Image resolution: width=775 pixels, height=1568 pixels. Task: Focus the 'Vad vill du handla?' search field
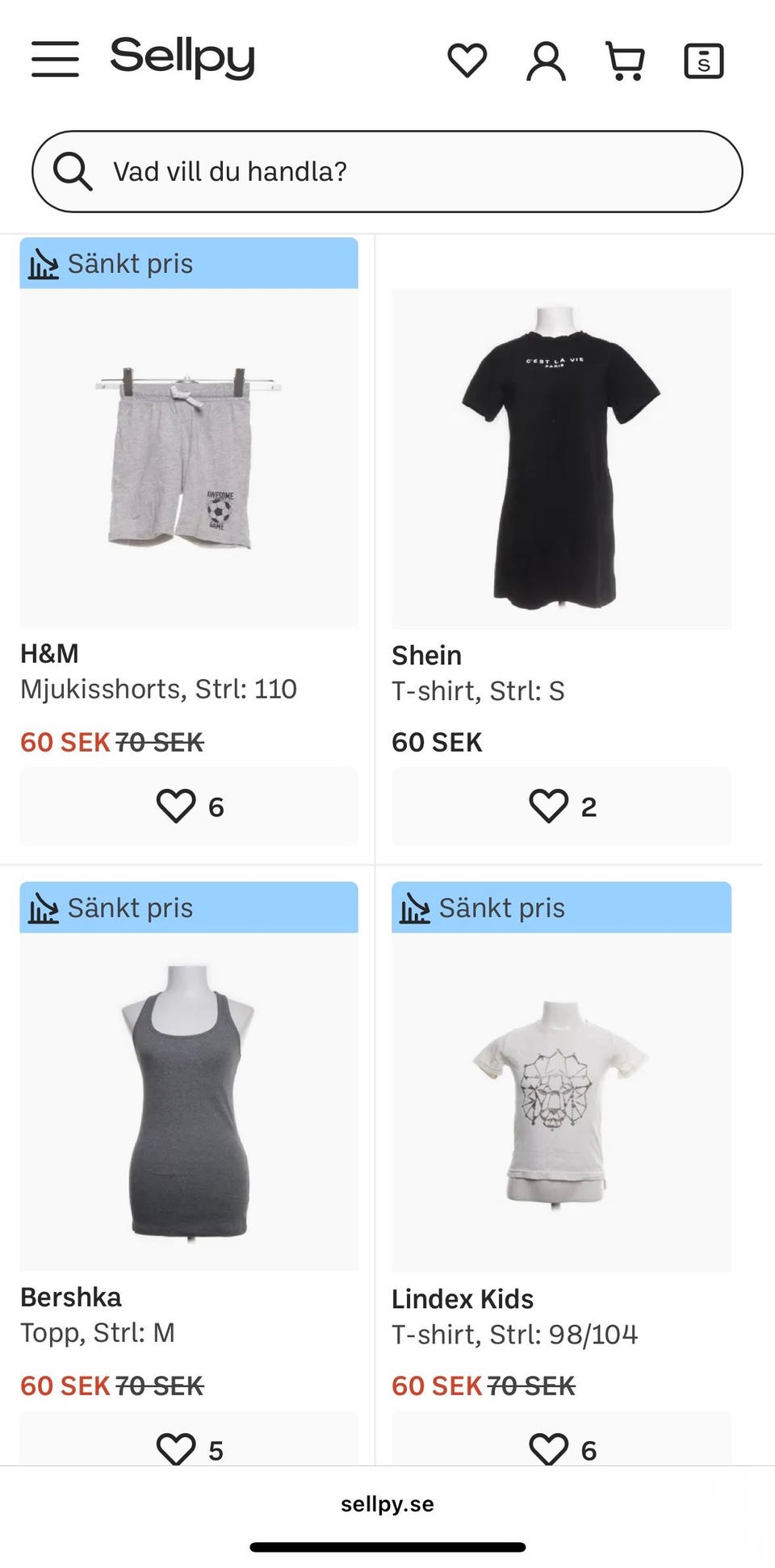click(404, 171)
